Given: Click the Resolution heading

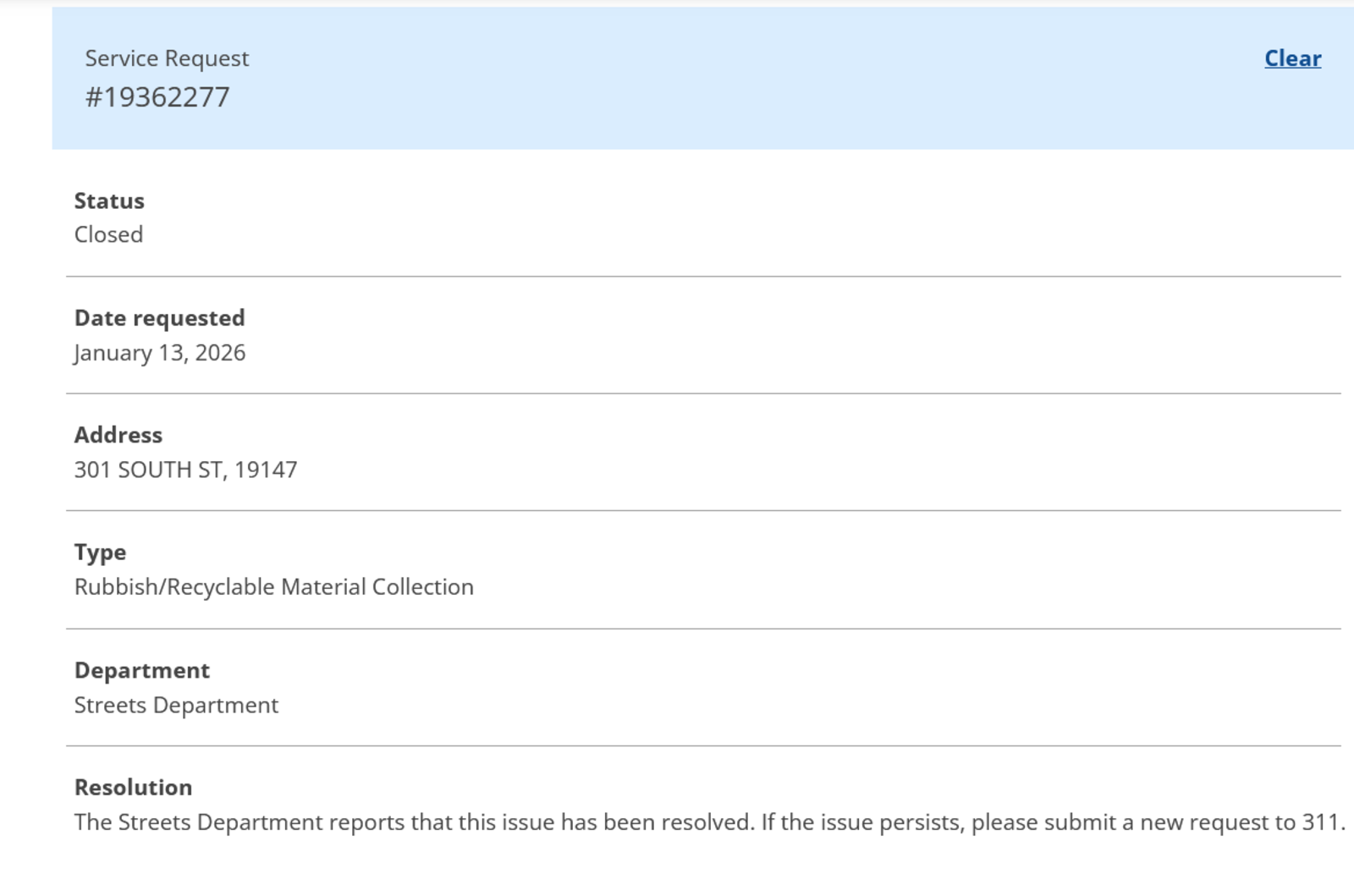Looking at the screenshot, I should (x=133, y=788).
